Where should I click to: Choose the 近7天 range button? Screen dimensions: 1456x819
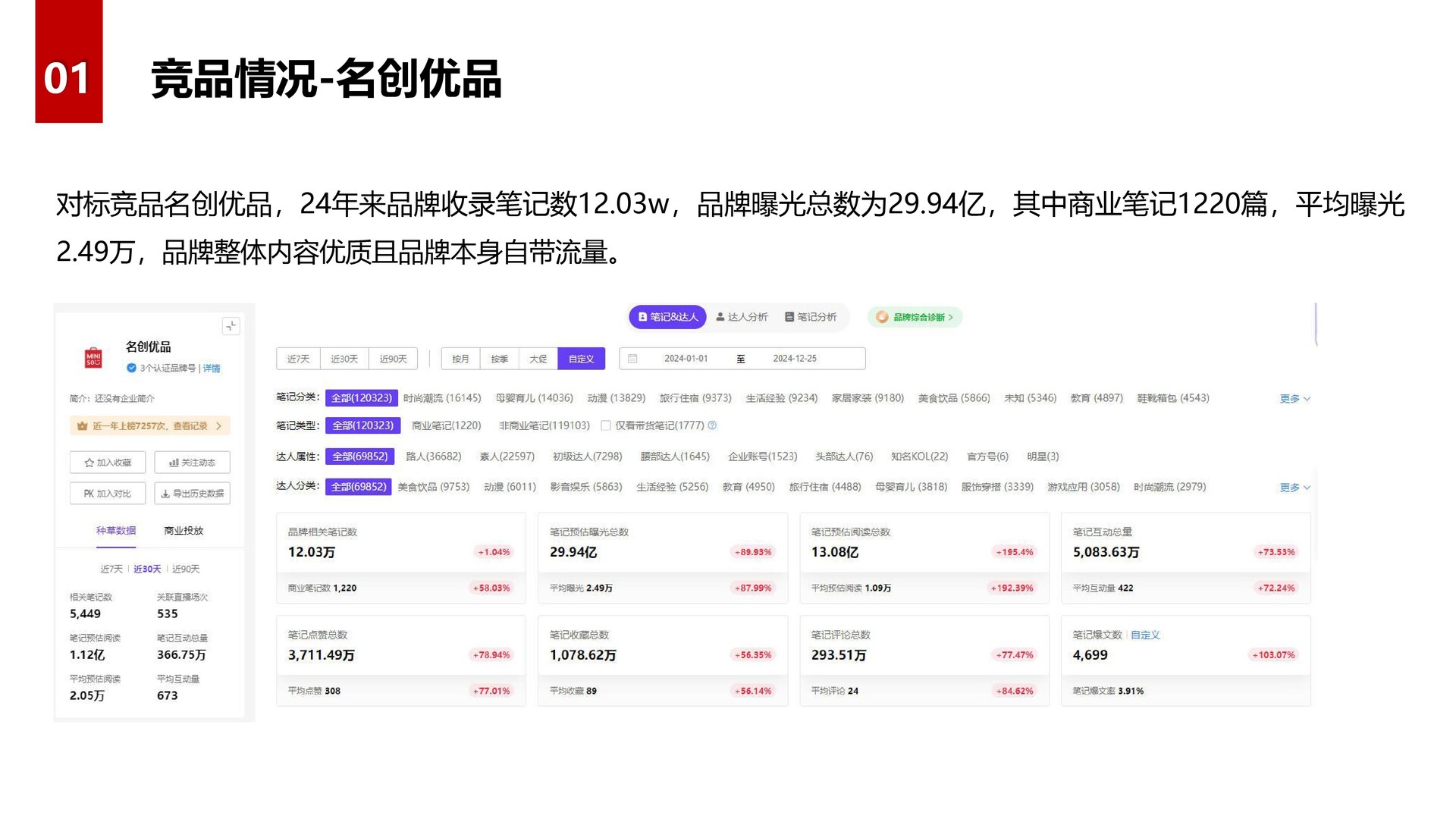coord(299,359)
